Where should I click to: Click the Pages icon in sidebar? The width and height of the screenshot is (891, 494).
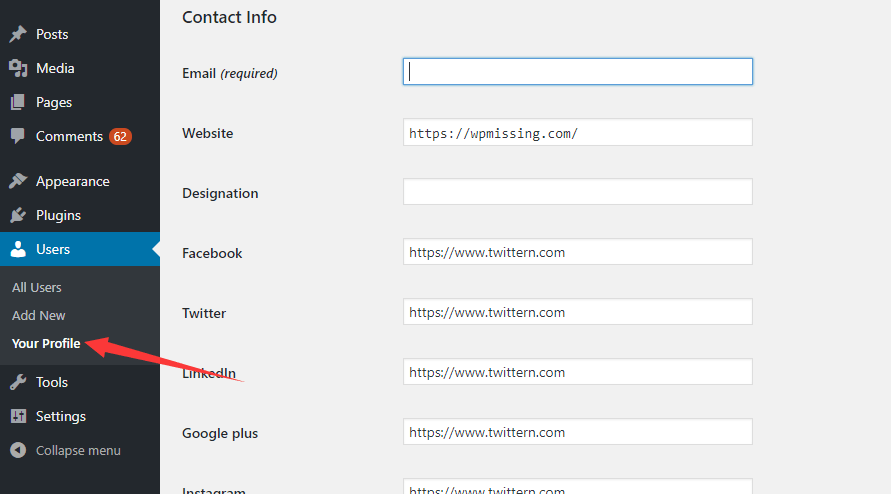18,102
